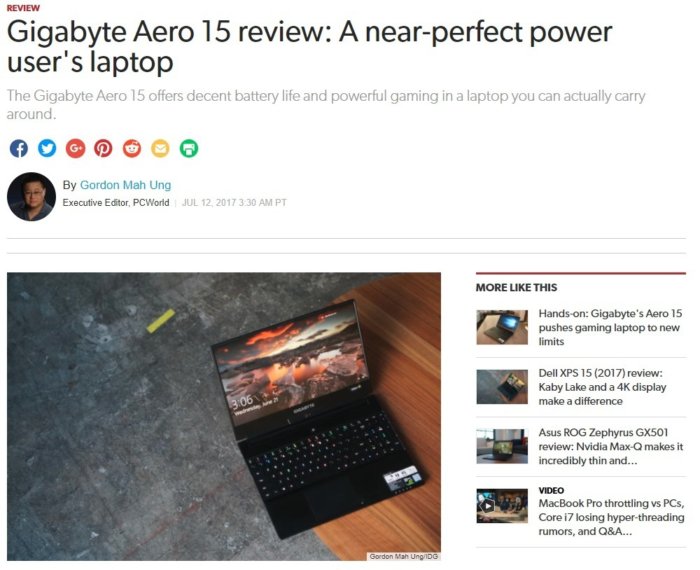The height and width of the screenshot is (570, 700).
Task: Open Asus ROG Zephyrus GX501 review link
Action: 611,446
